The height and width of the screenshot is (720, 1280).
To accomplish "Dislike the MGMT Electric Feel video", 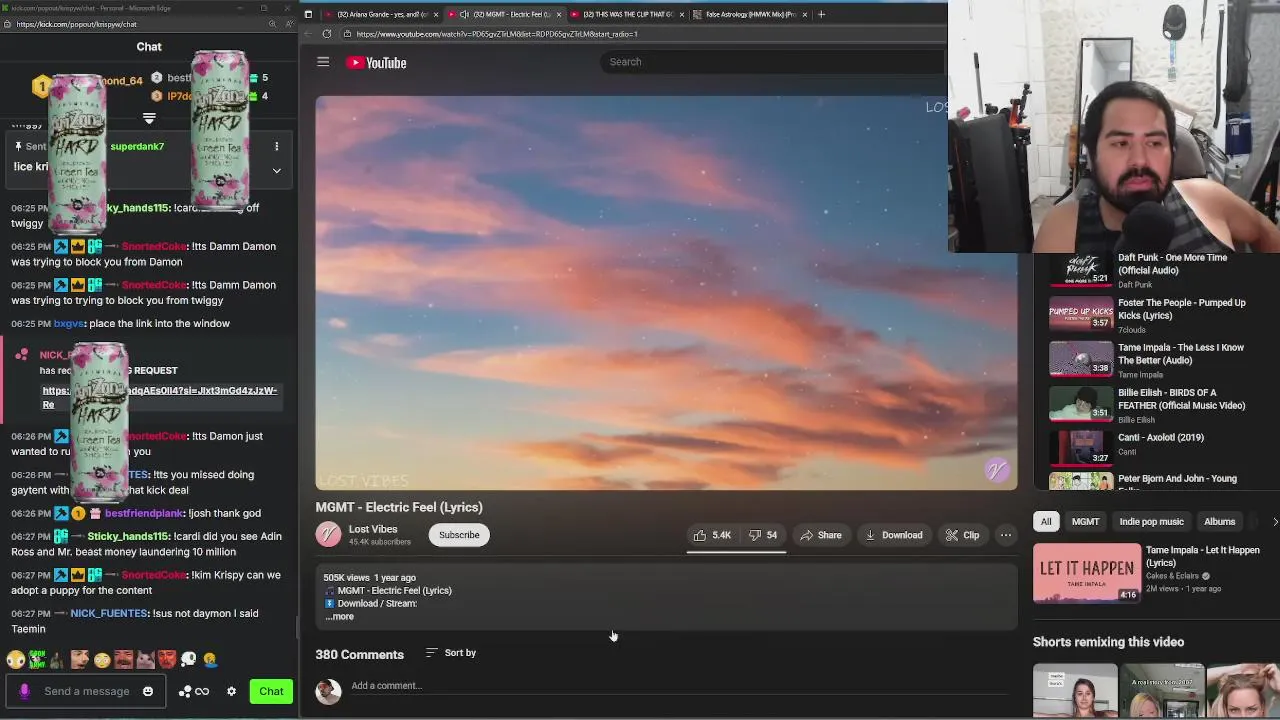I will pyautogui.click(x=764, y=535).
